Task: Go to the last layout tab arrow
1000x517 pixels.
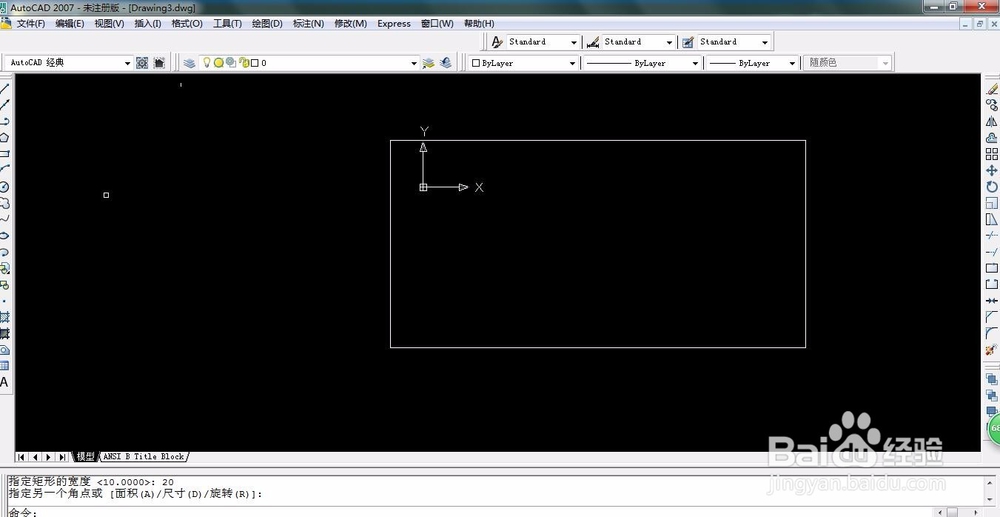Action: (x=62, y=457)
